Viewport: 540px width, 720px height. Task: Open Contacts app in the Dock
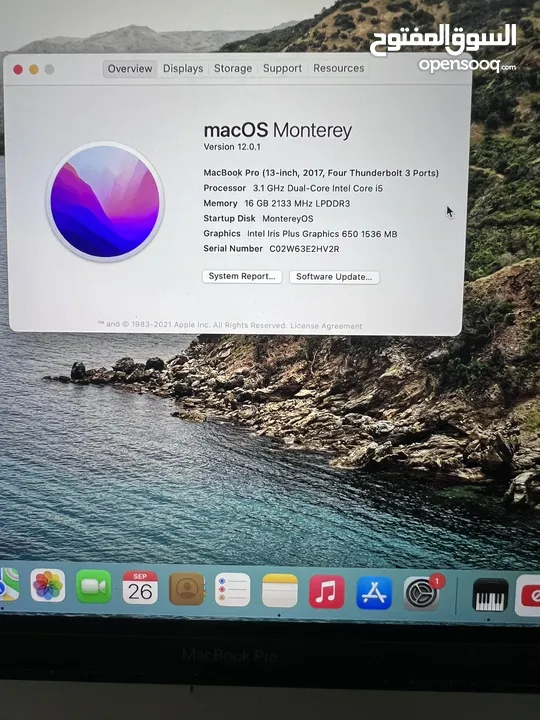pos(186,589)
